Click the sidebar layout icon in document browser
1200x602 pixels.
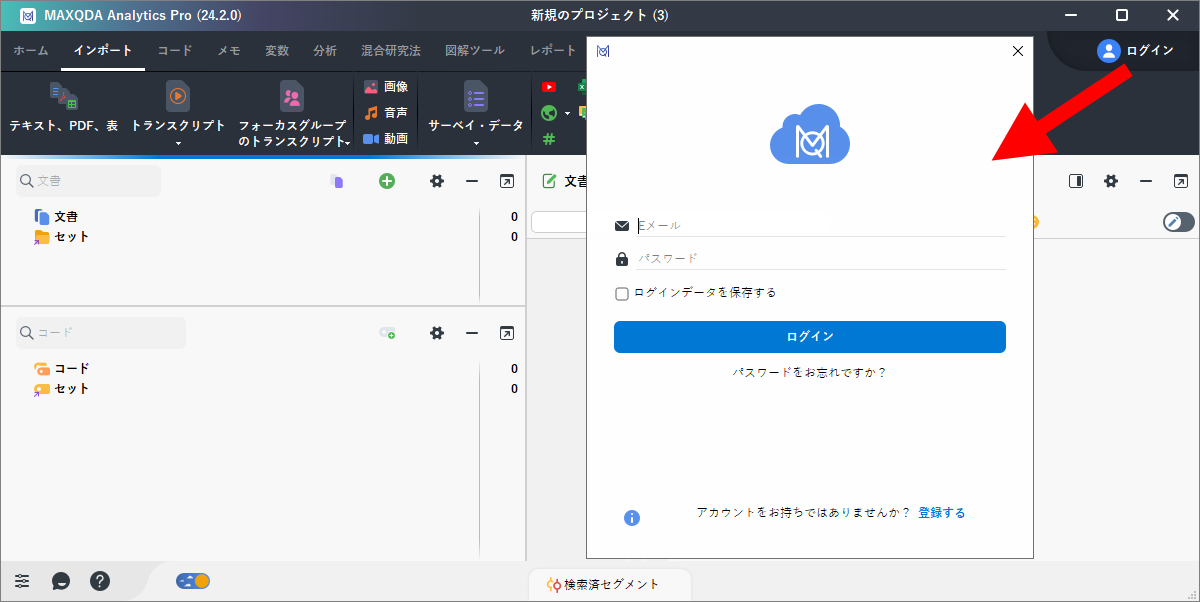1076,181
